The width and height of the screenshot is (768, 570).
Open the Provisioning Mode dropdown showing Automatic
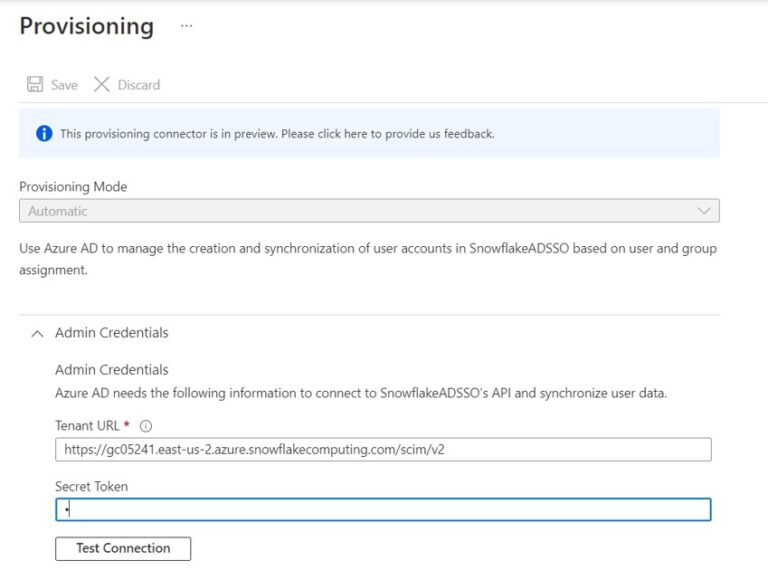tap(369, 211)
